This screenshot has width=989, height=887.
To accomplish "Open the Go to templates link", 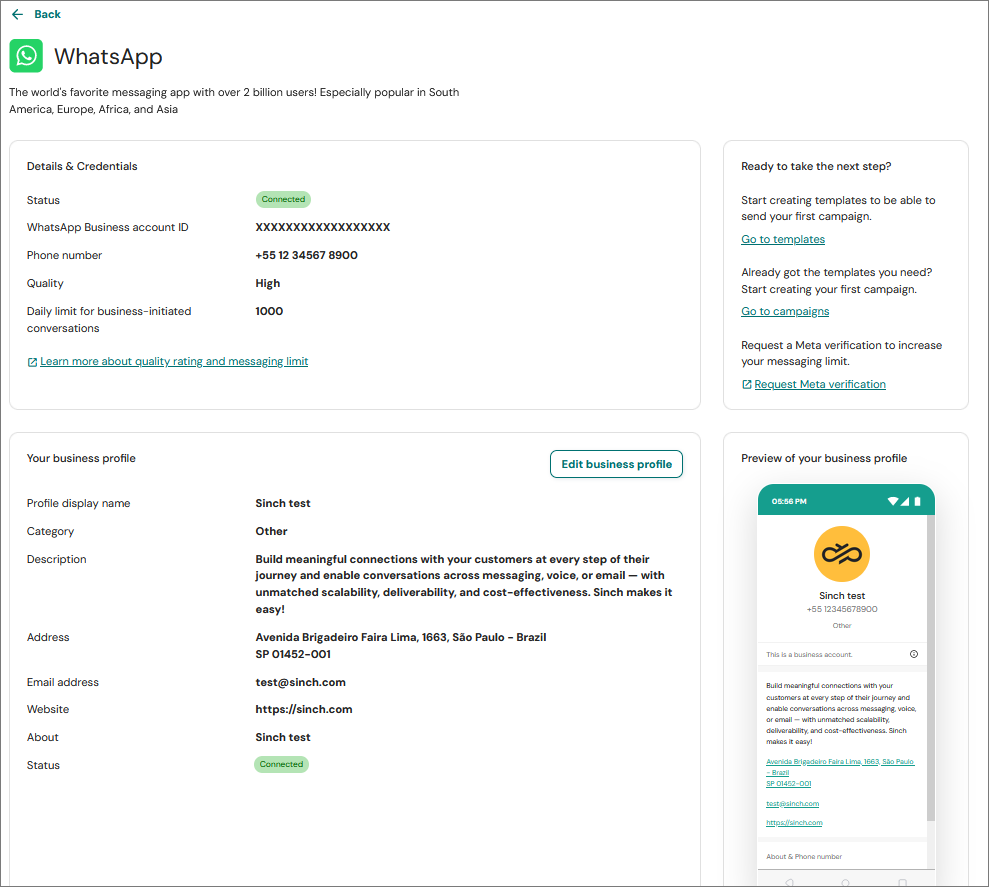I will [x=783, y=239].
